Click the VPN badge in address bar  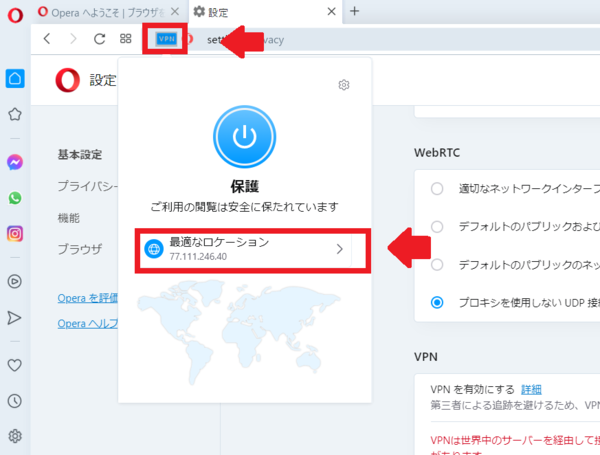166,39
